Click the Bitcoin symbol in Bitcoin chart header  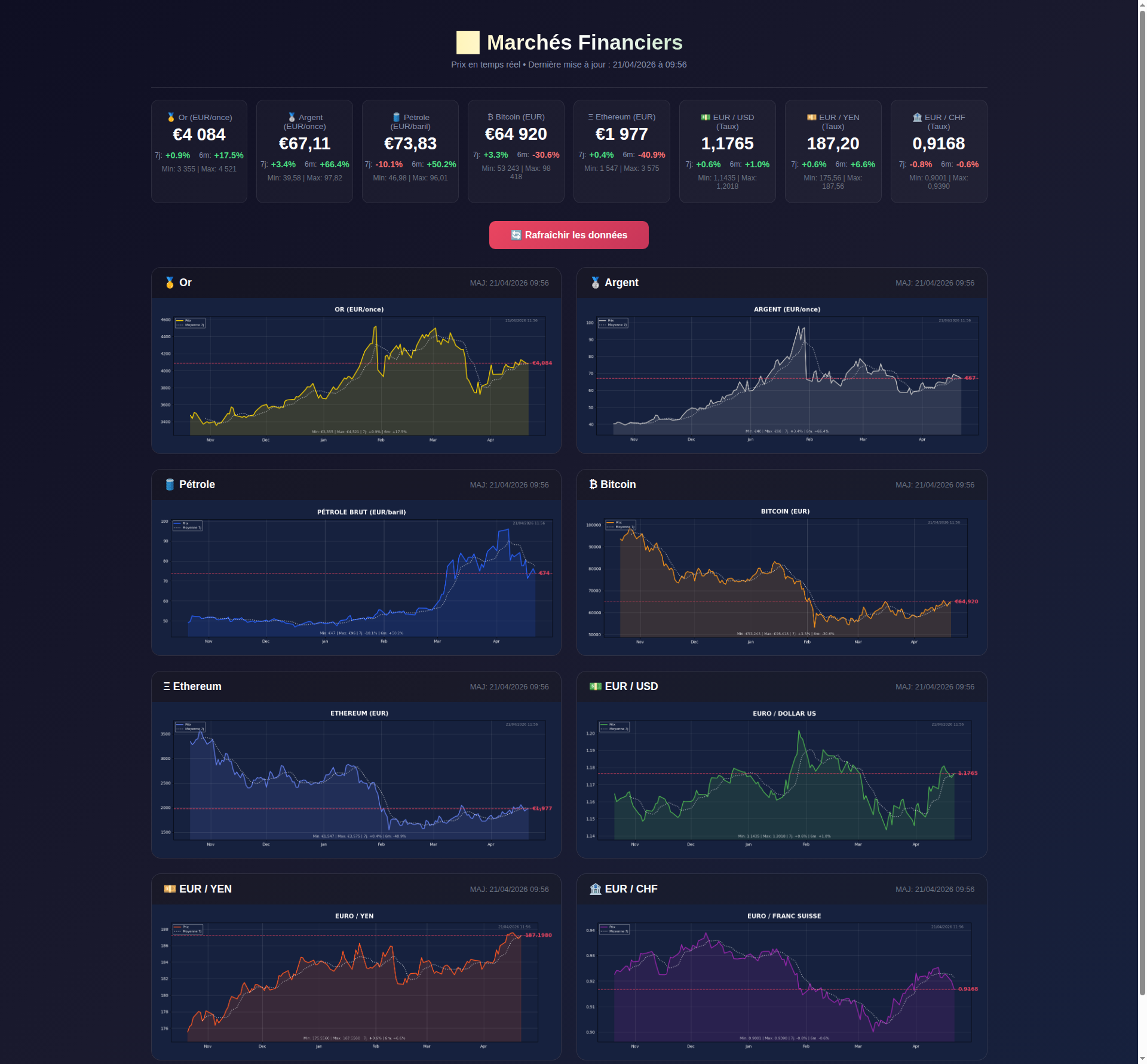click(x=593, y=485)
